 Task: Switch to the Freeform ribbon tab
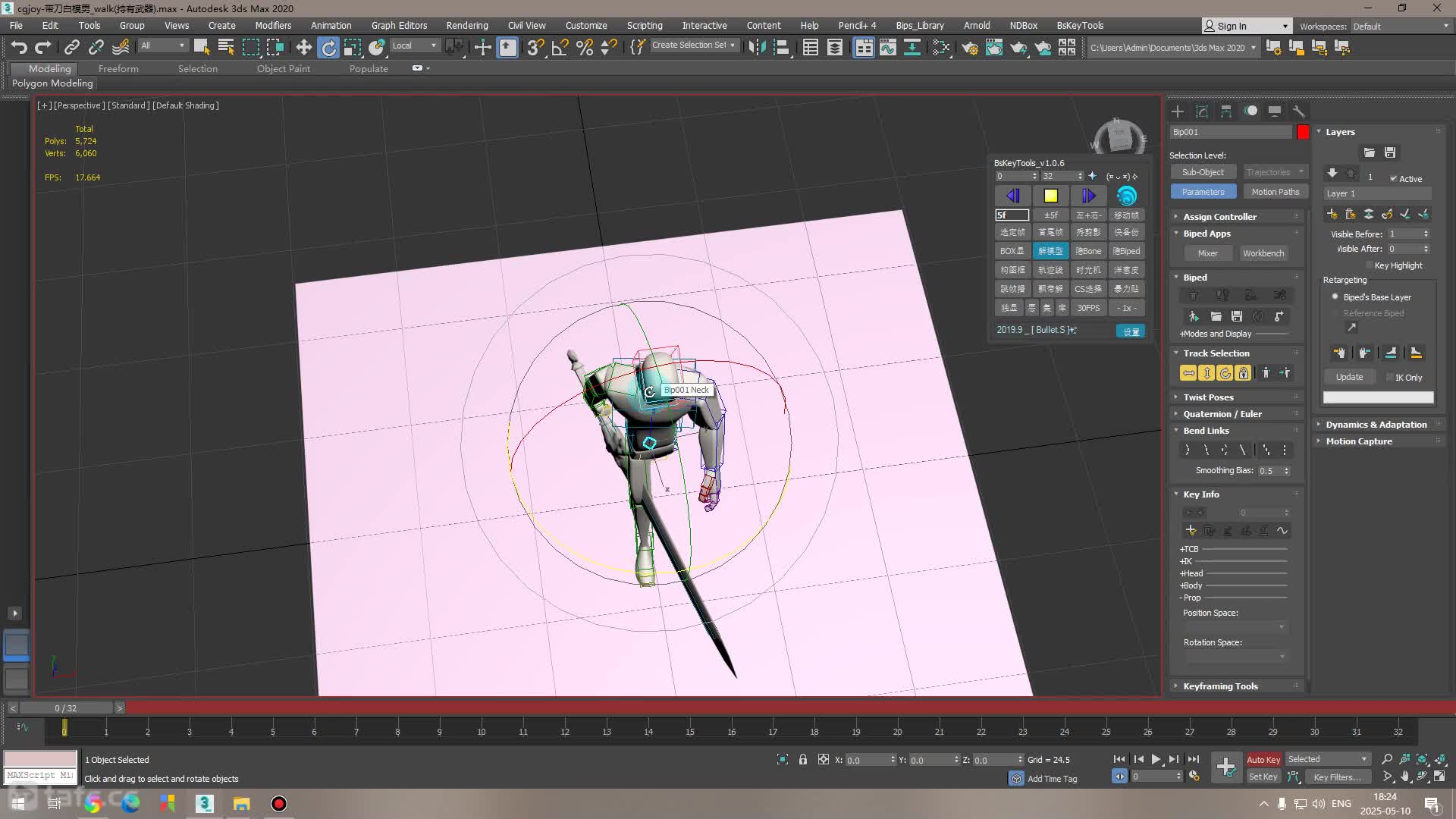click(x=118, y=68)
